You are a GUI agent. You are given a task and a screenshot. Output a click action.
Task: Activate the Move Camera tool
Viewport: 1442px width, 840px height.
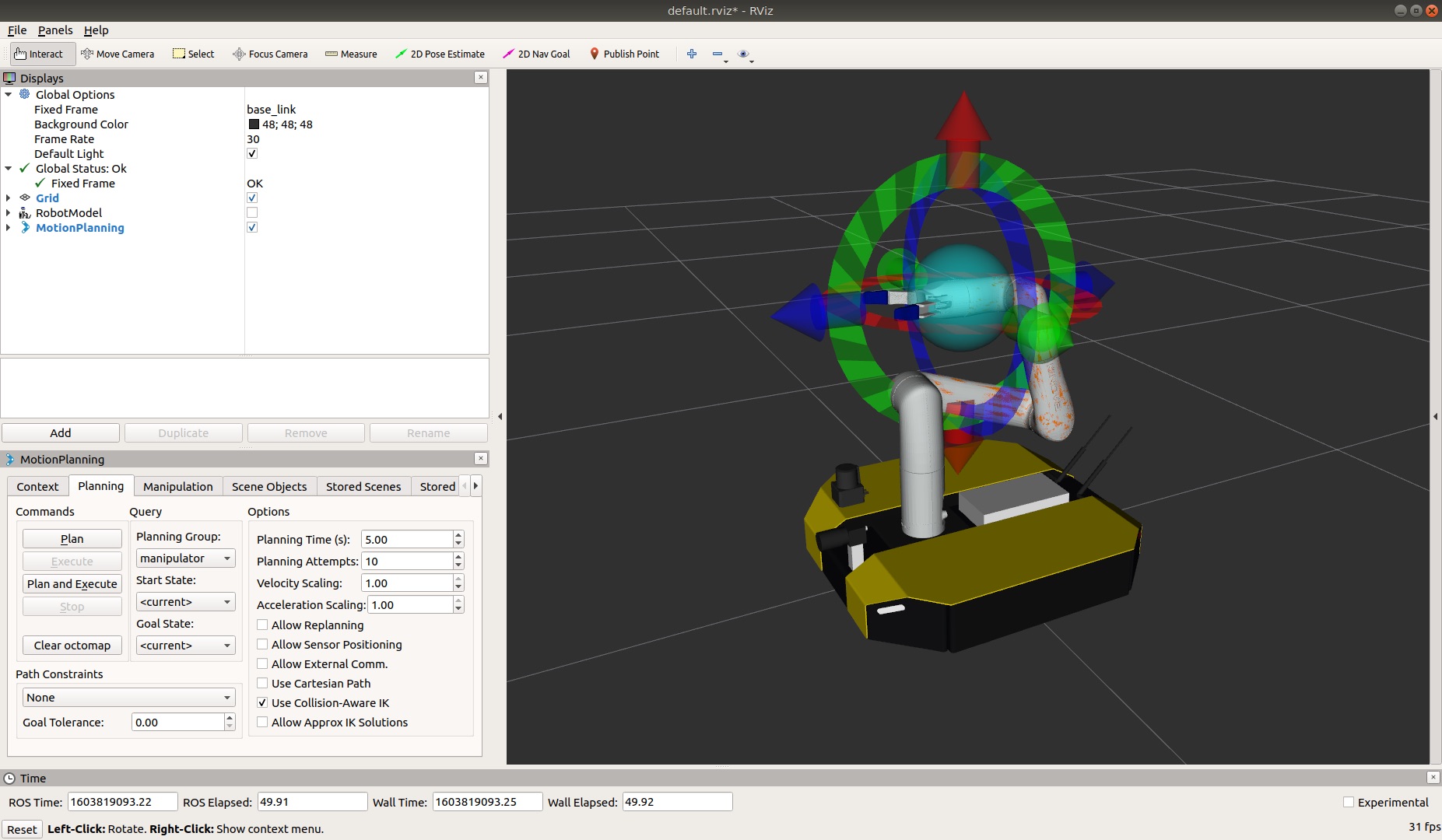118,54
